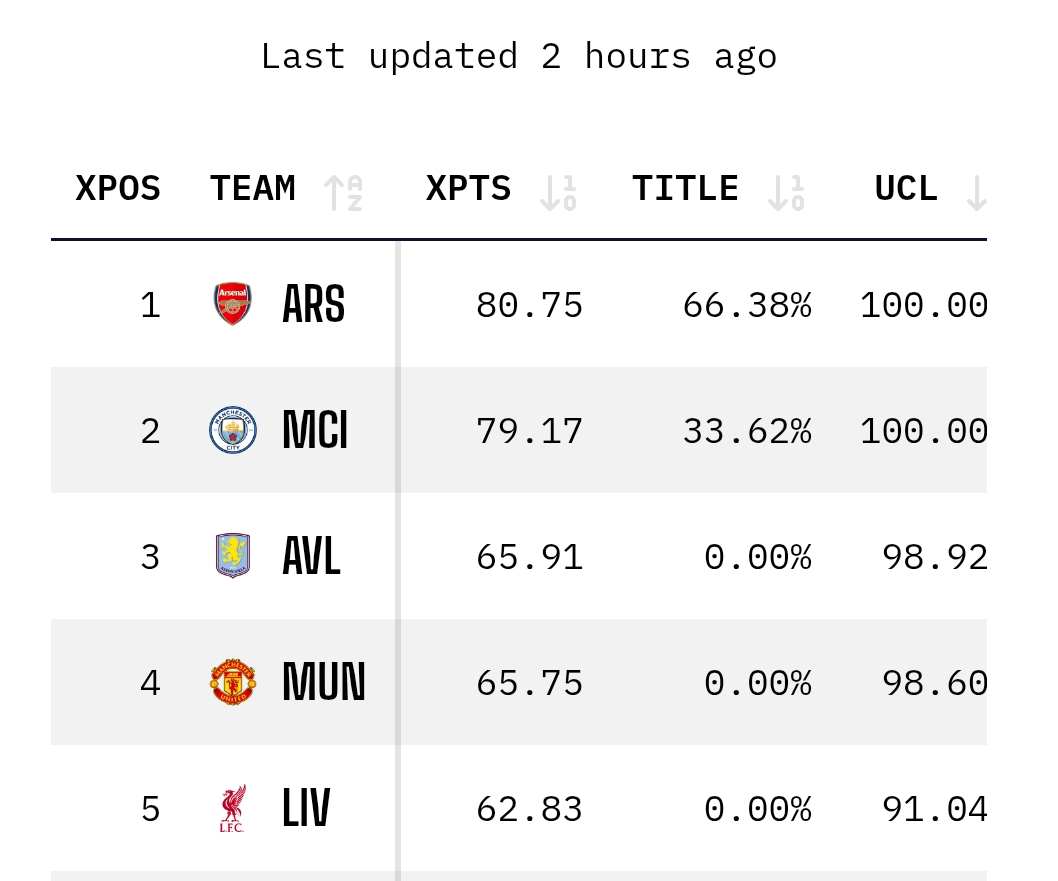Click the Aston Villa crest
Screen dimensions: 1058x881
(233, 556)
